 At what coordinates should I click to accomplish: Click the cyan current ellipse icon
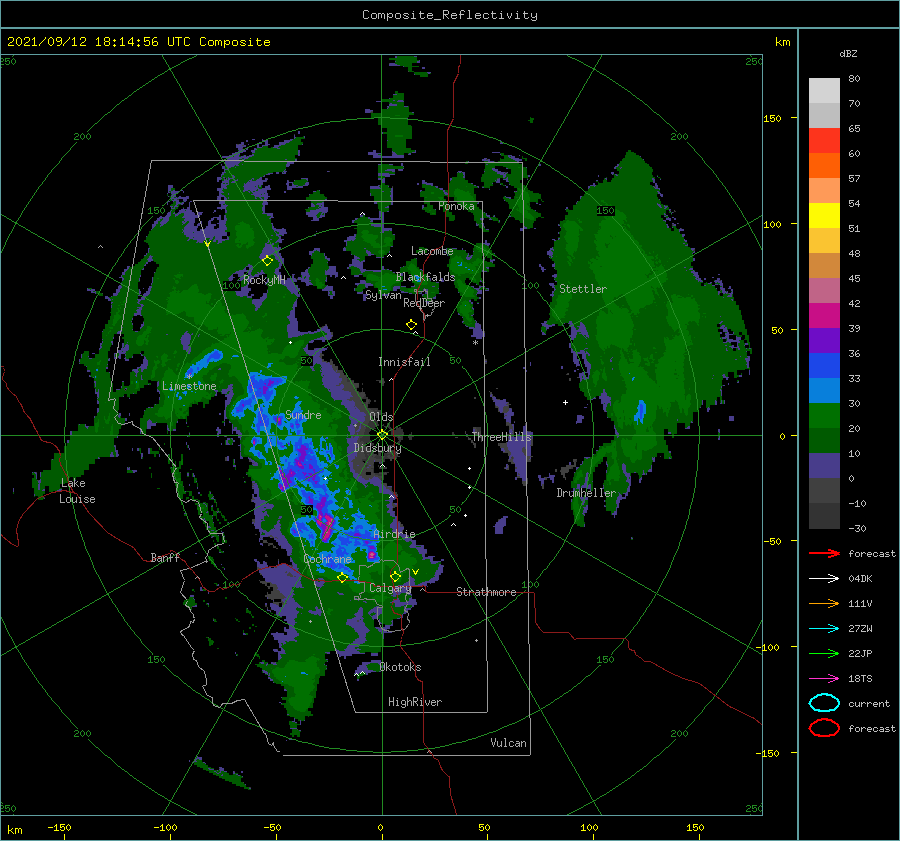click(824, 703)
